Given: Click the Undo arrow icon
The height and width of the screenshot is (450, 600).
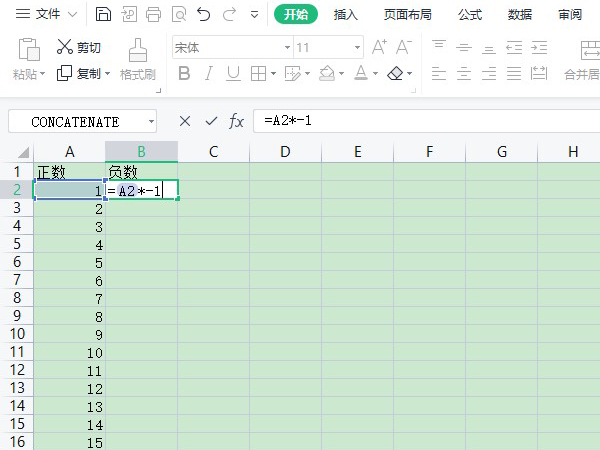Looking at the screenshot, I should point(204,14).
